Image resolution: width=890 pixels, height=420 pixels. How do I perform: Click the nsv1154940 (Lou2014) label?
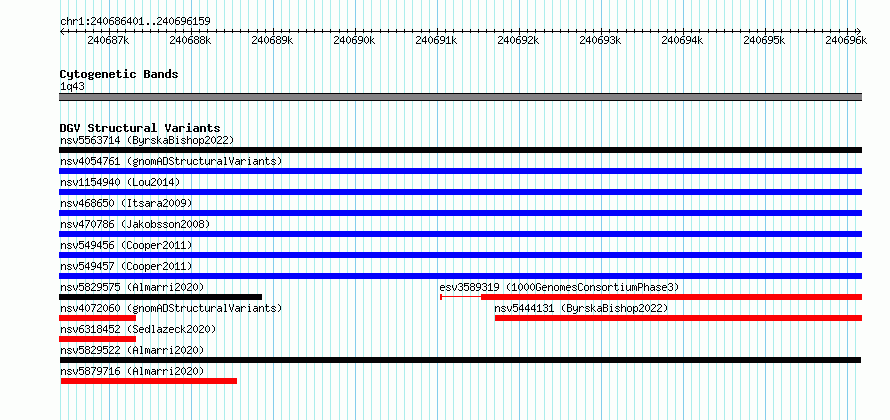(120, 182)
